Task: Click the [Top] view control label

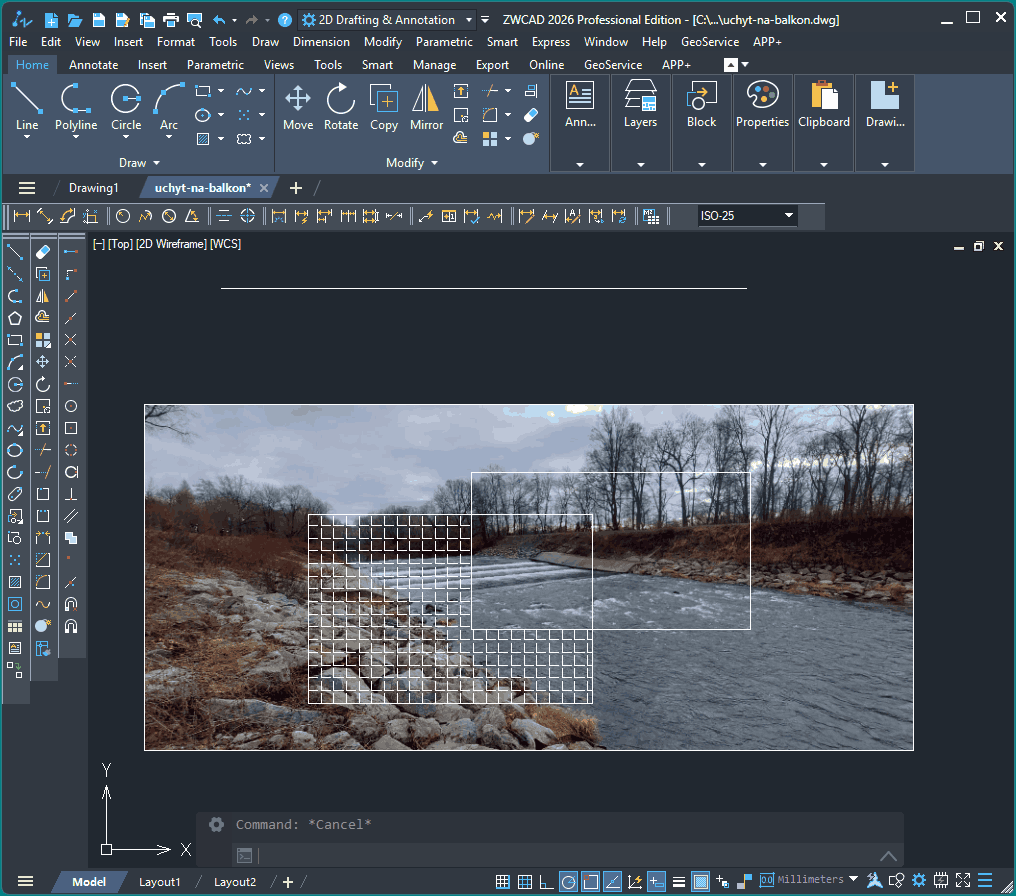Action: coord(120,244)
